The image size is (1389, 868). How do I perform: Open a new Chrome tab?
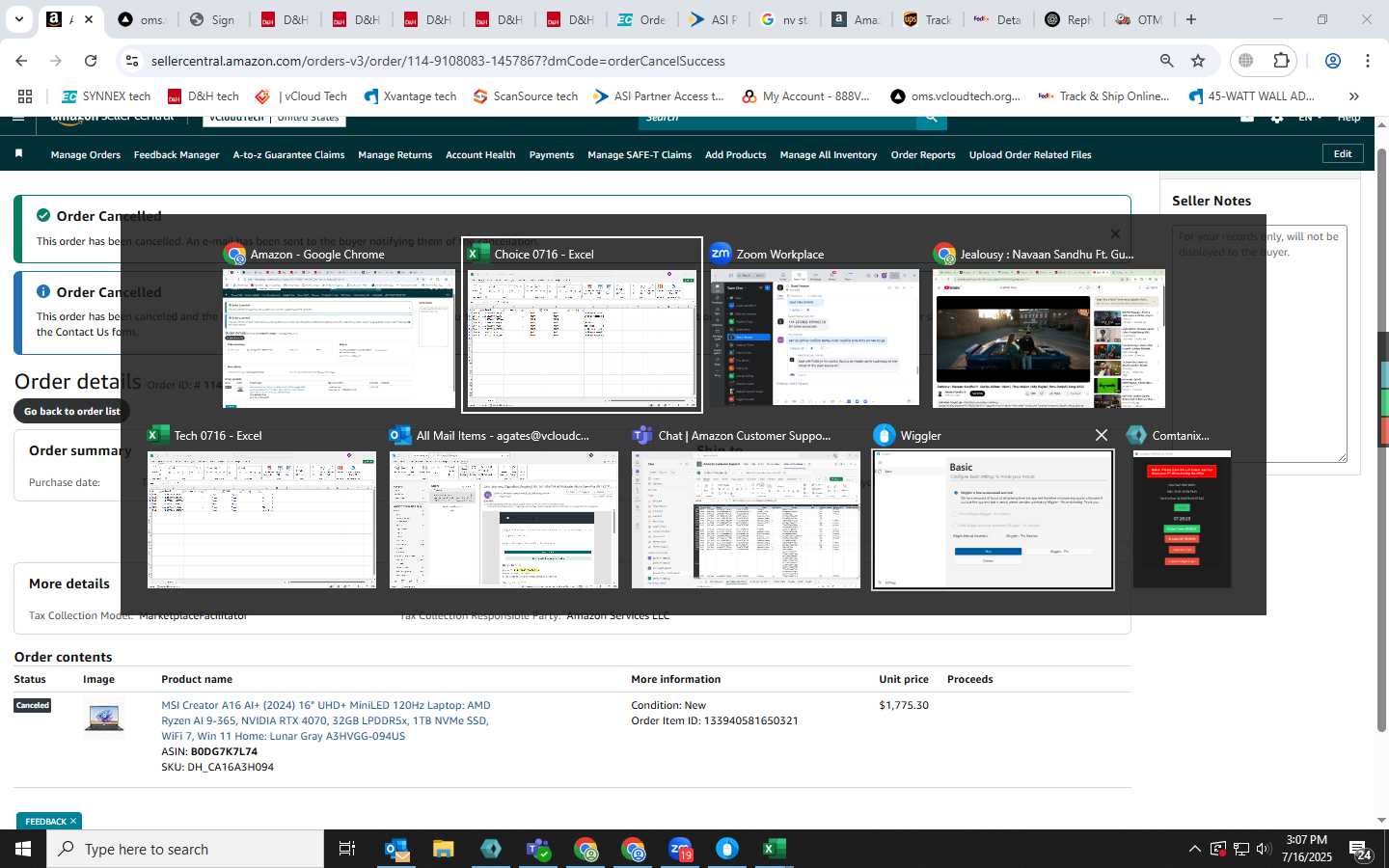(1191, 19)
